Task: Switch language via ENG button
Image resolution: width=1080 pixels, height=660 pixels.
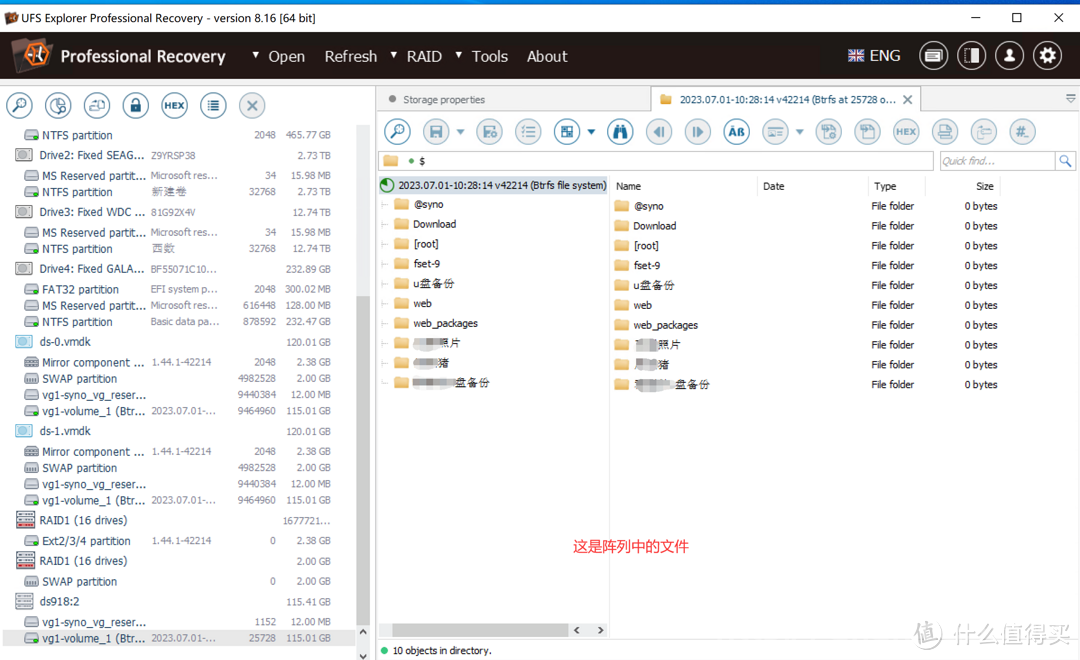Action: coord(874,56)
